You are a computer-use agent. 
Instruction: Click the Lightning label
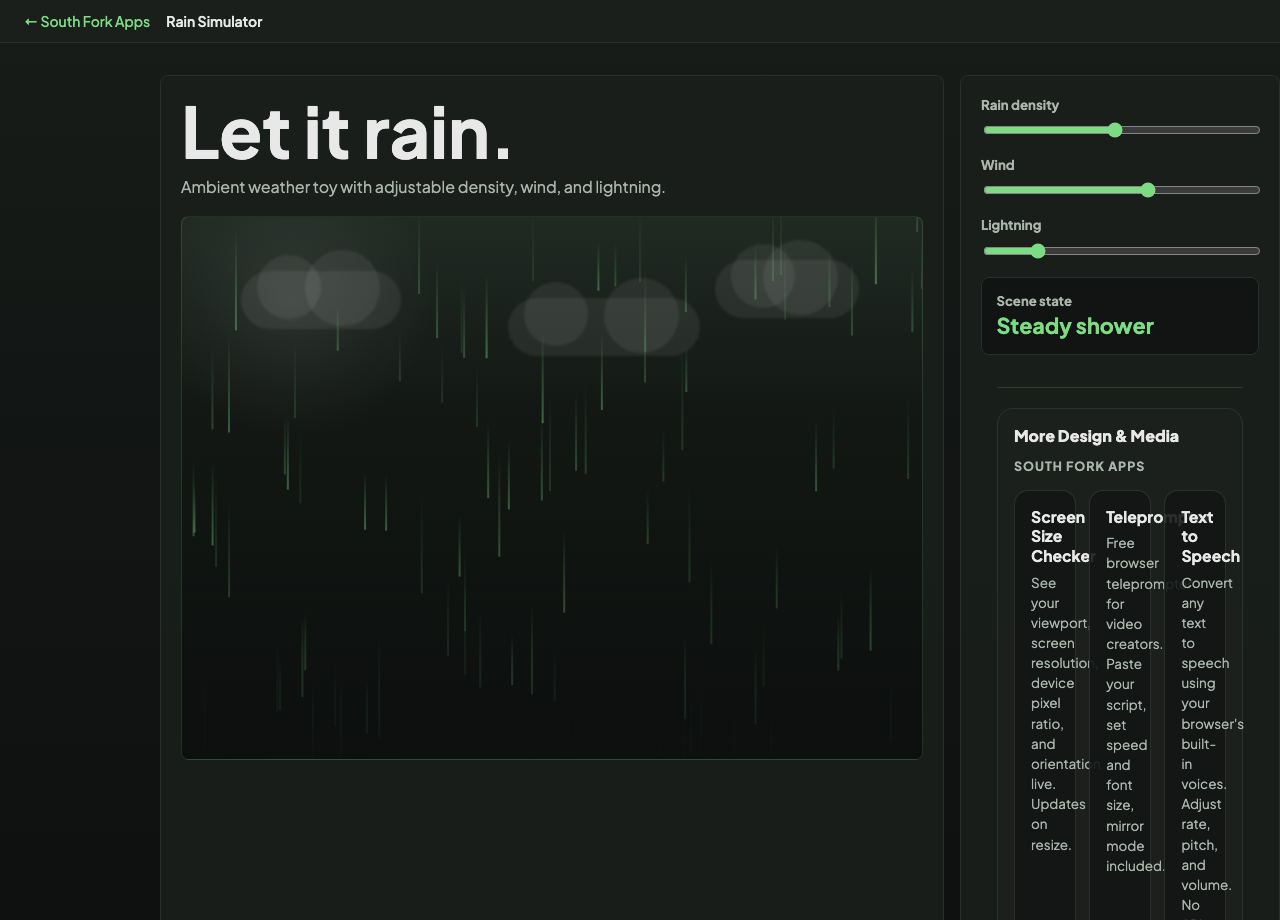[x=1011, y=225]
